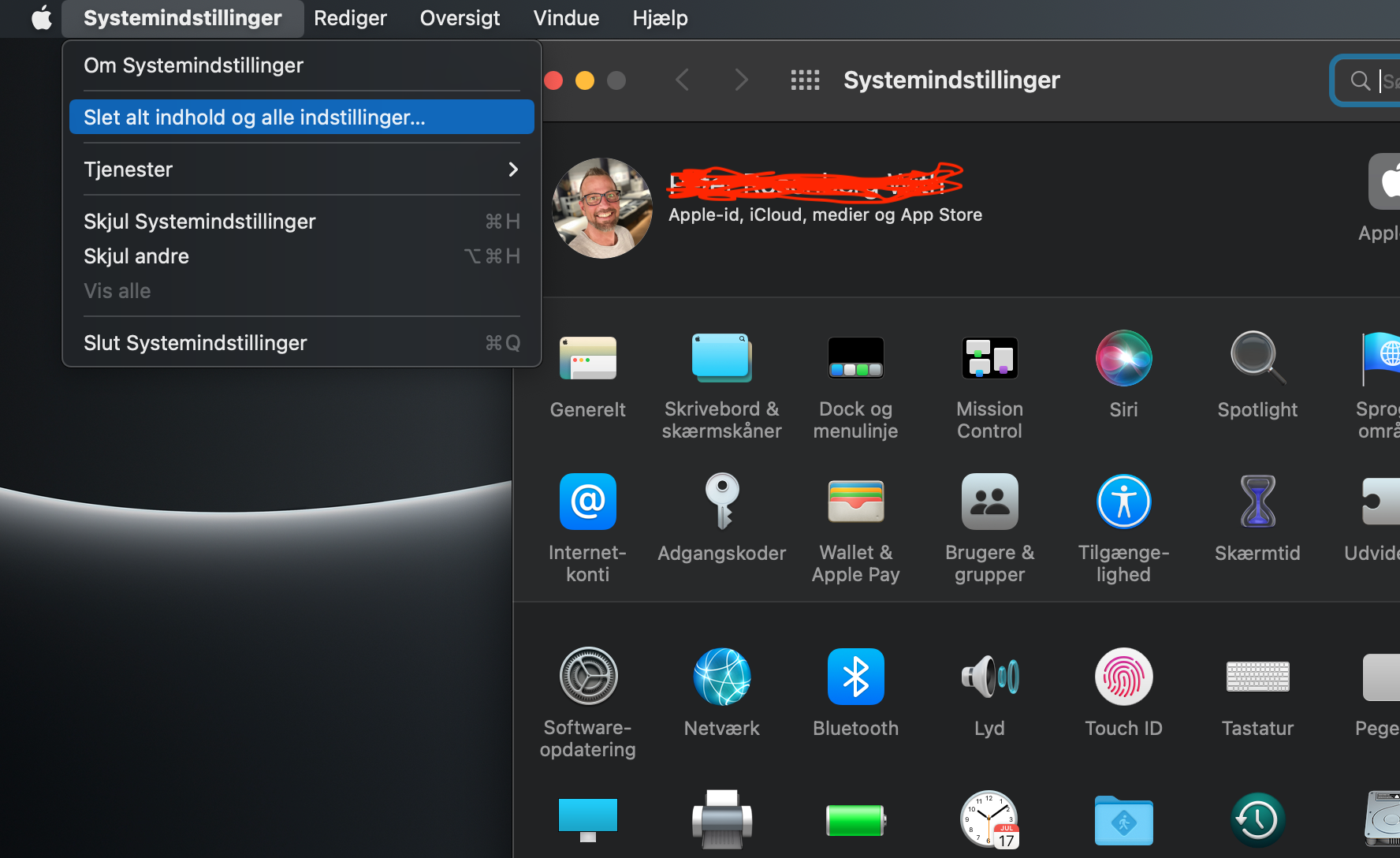Open Touch ID fingerprint pane

tap(1123, 677)
